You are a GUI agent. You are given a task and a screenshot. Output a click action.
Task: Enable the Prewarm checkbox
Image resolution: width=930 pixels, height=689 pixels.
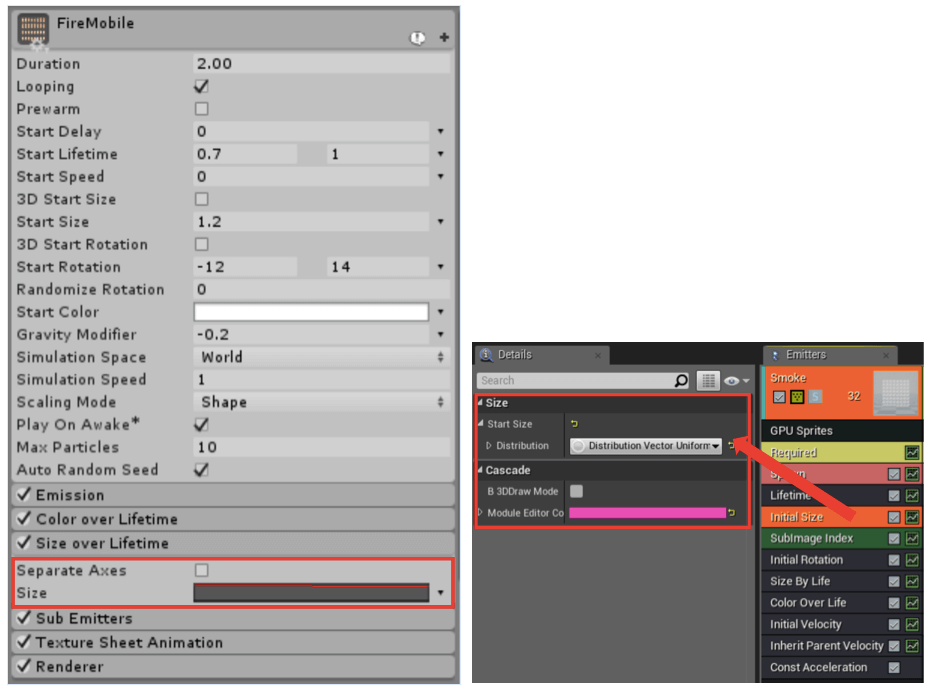pos(201,109)
